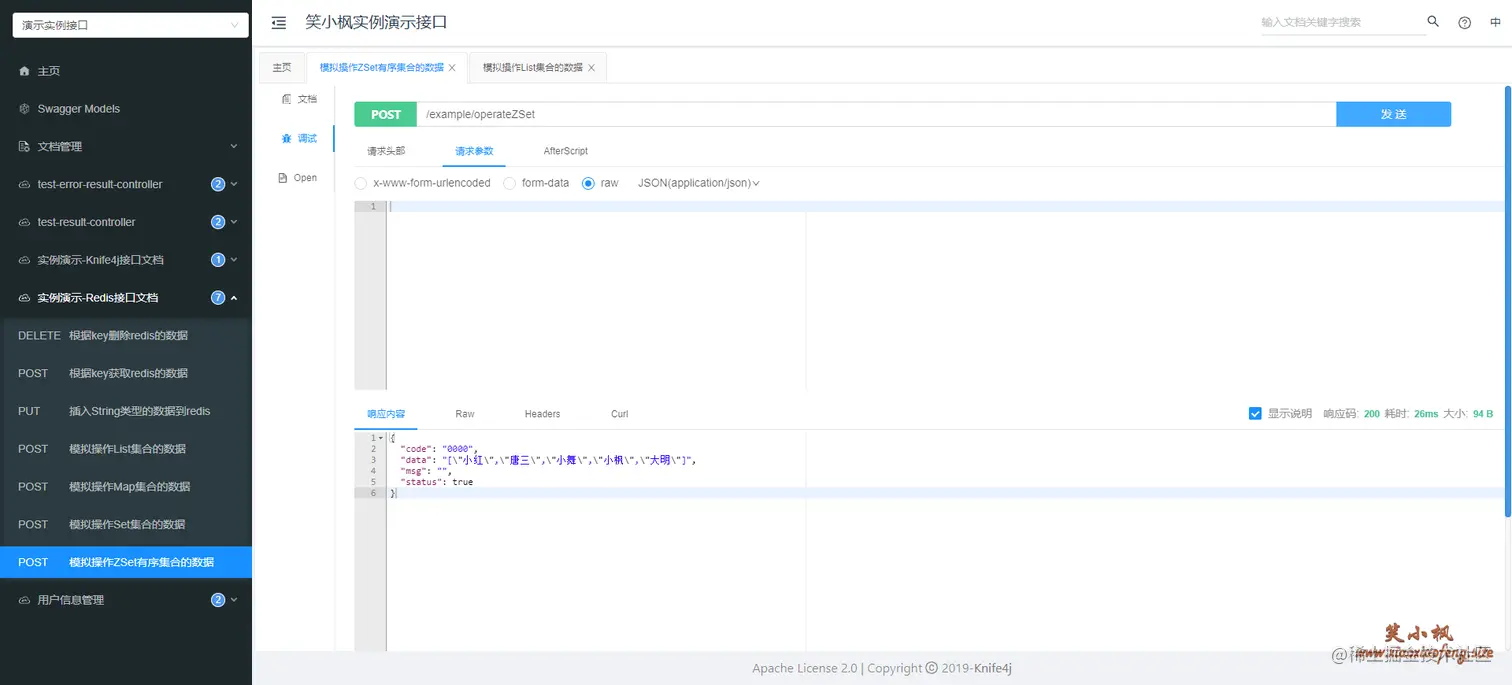Open JSON(application/json) content type dropdown
The image size is (1512, 685).
coord(699,183)
